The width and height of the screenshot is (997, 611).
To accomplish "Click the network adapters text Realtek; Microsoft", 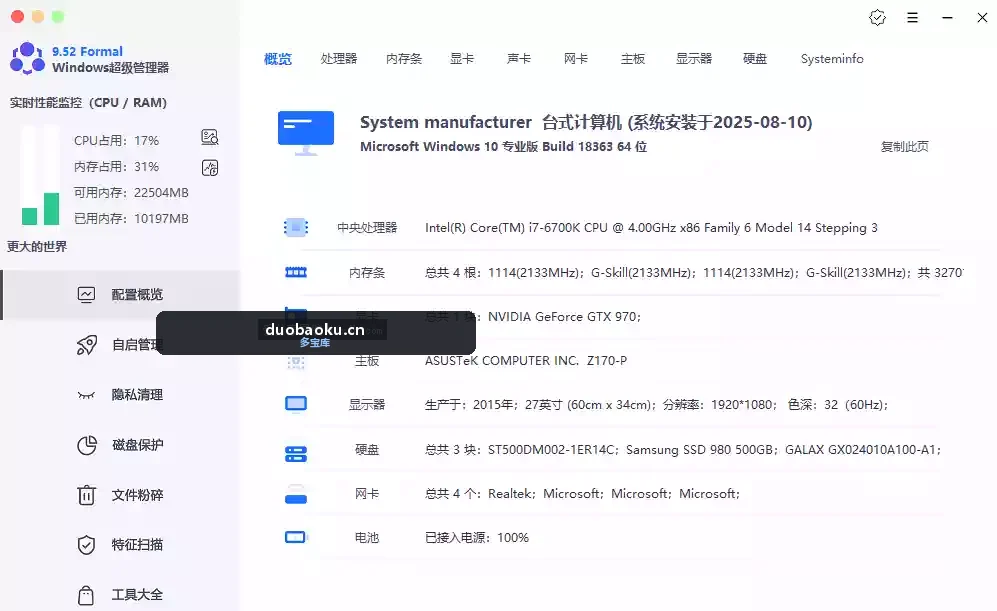I will click(582, 493).
